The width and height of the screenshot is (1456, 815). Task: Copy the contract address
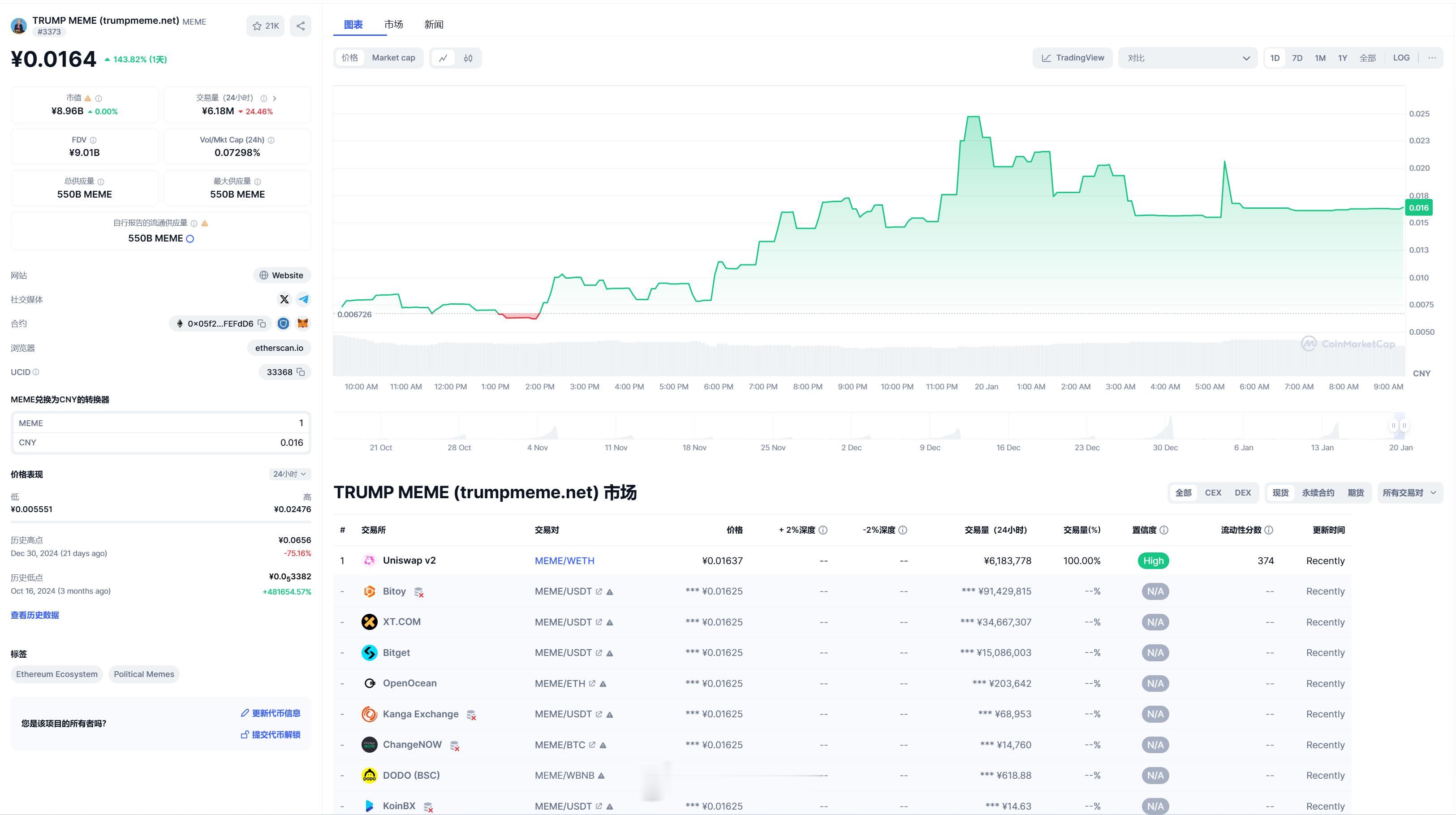coord(262,323)
